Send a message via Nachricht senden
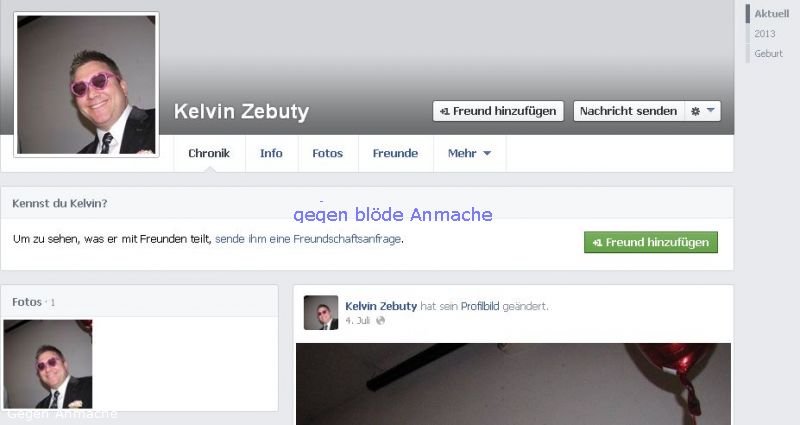Viewport: 800px width, 425px height. click(x=629, y=111)
